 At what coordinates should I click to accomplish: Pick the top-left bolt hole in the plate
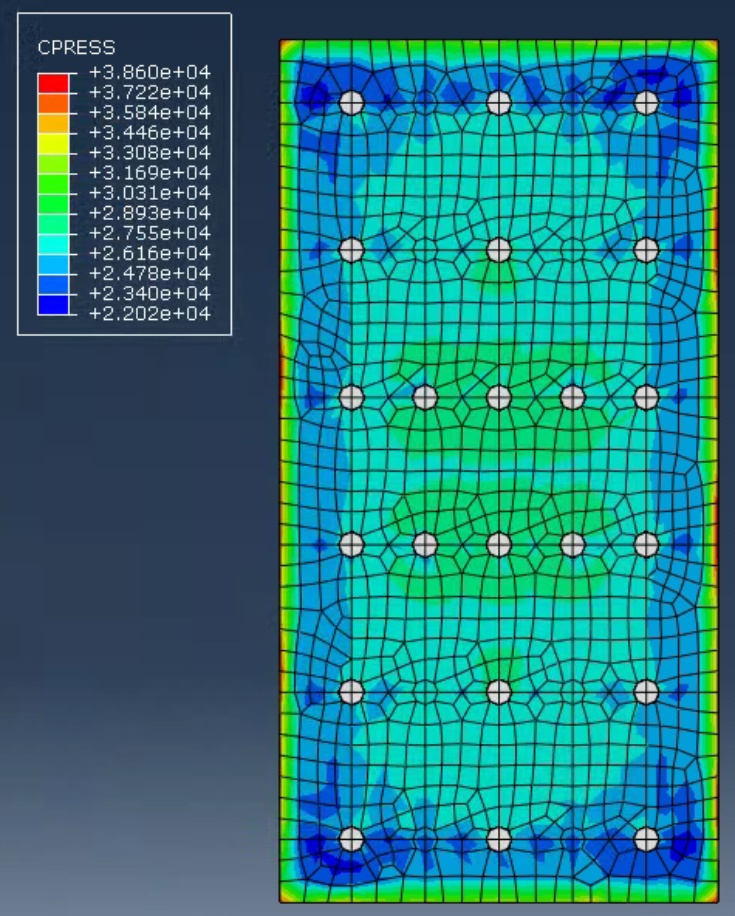(351, 102)
